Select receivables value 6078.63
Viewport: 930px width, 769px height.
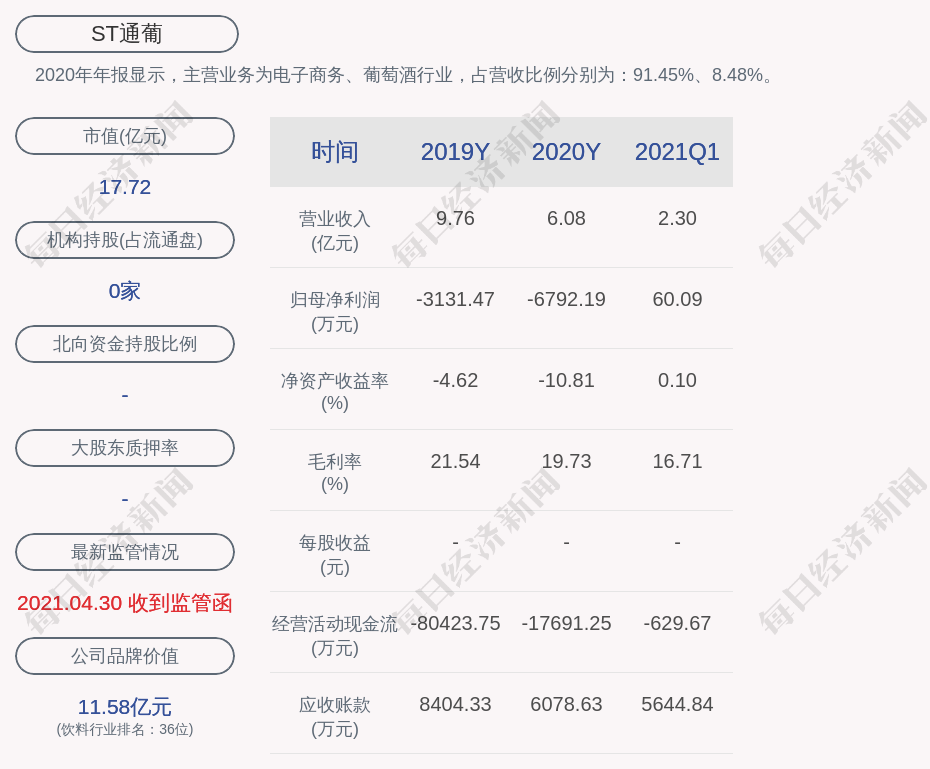click(566, 704)
